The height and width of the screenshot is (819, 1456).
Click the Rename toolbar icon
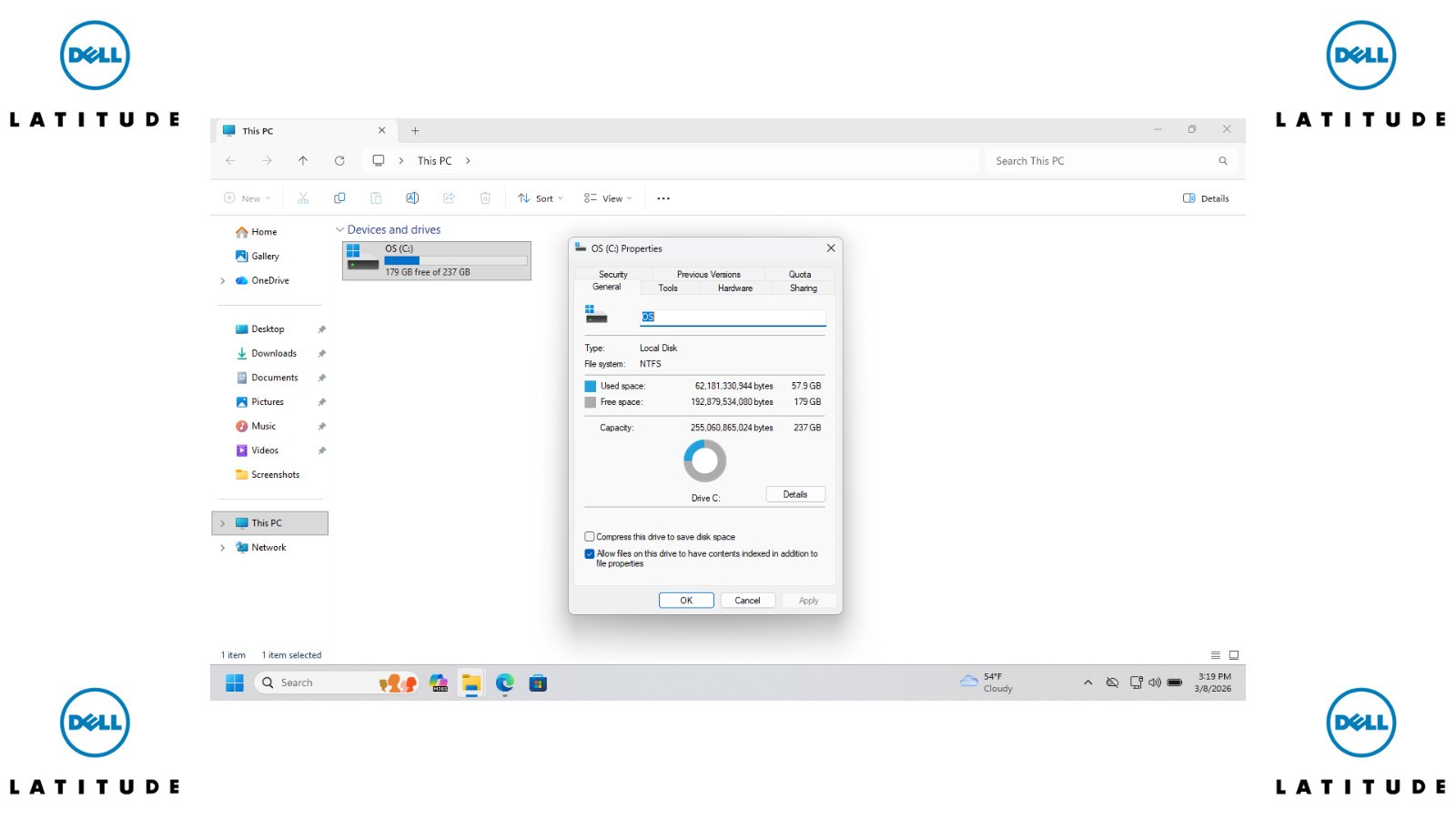412,198
